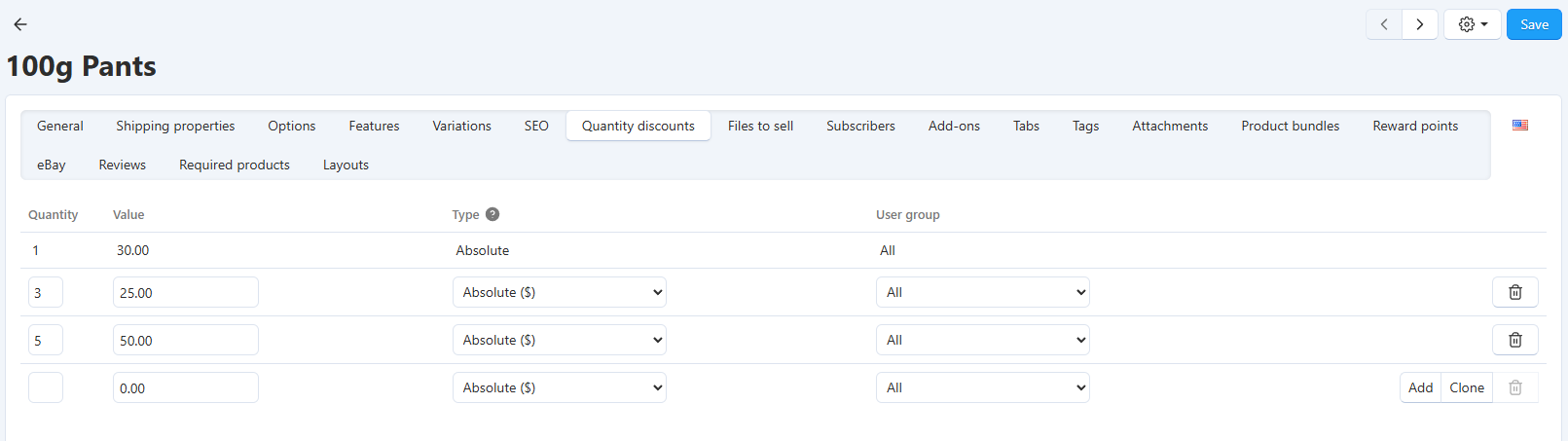This screenshot has width=1568, height=441.
Task: Open User group dropdown for 50.00 row
Action: tap(983, 340)
